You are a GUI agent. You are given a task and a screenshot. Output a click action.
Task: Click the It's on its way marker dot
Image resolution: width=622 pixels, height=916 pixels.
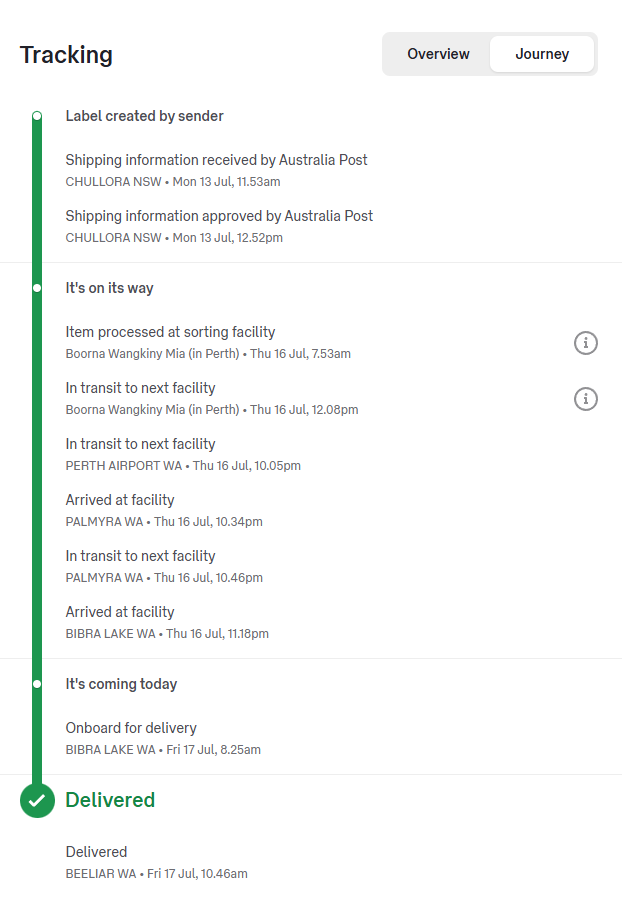(x=37, y=288)
